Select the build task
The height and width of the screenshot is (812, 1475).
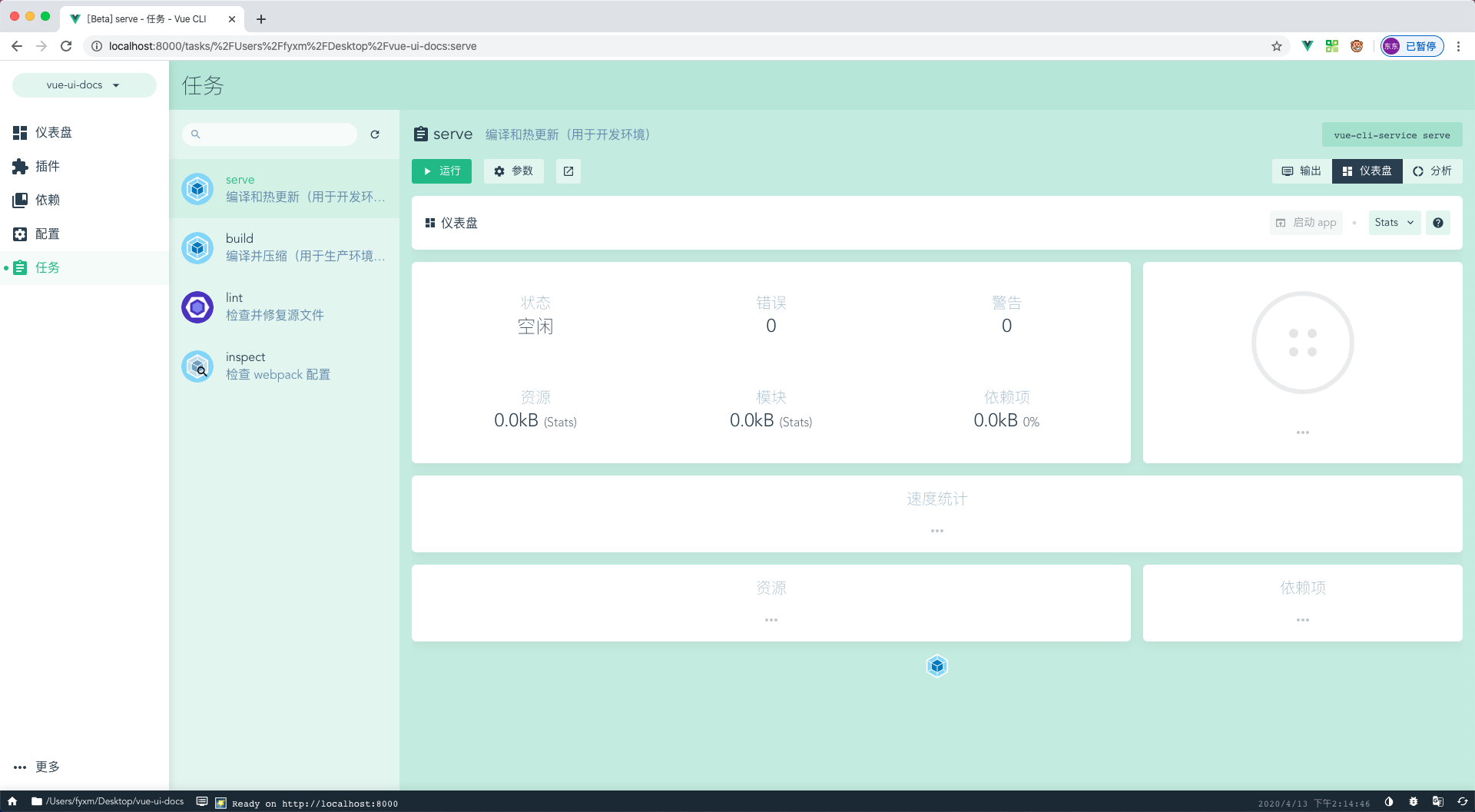[284, 247]
